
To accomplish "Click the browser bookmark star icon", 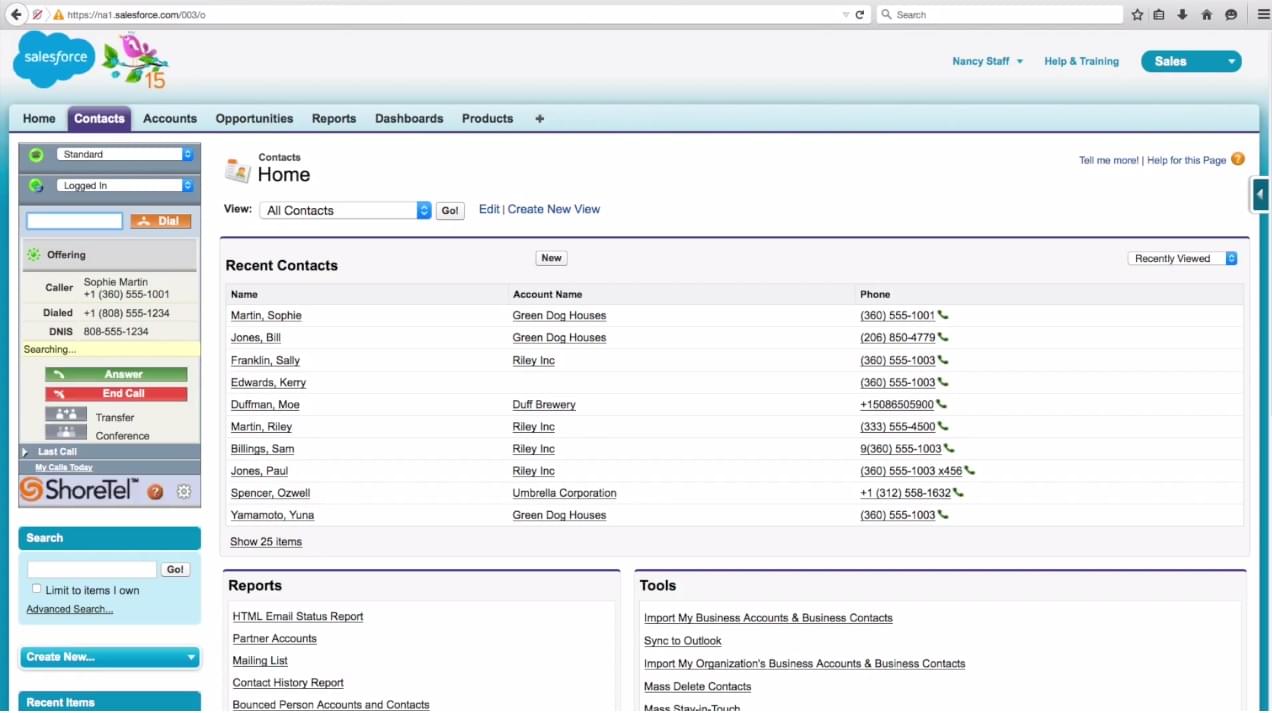I will (1137, 15).
